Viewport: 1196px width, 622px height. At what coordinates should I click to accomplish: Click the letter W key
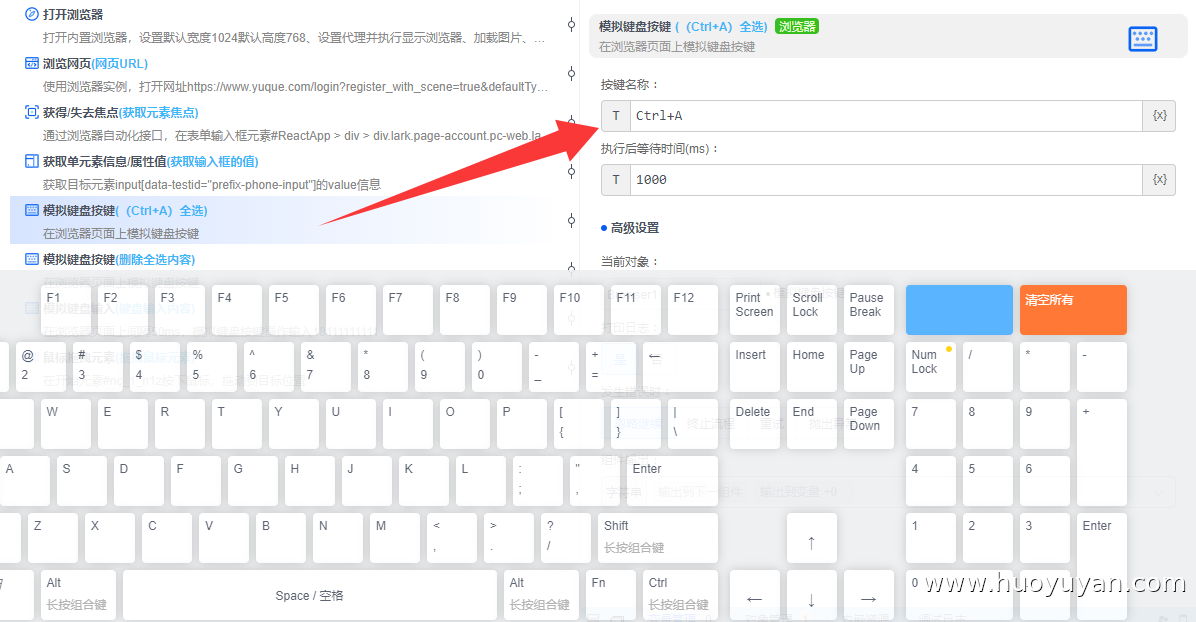[x=66, y=424]
